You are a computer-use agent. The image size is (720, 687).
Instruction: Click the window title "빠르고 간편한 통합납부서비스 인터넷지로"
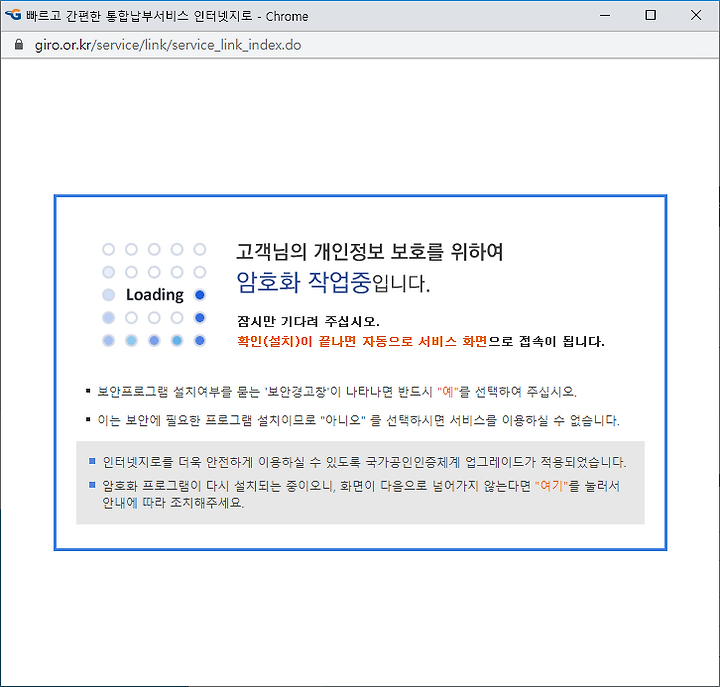139,16
